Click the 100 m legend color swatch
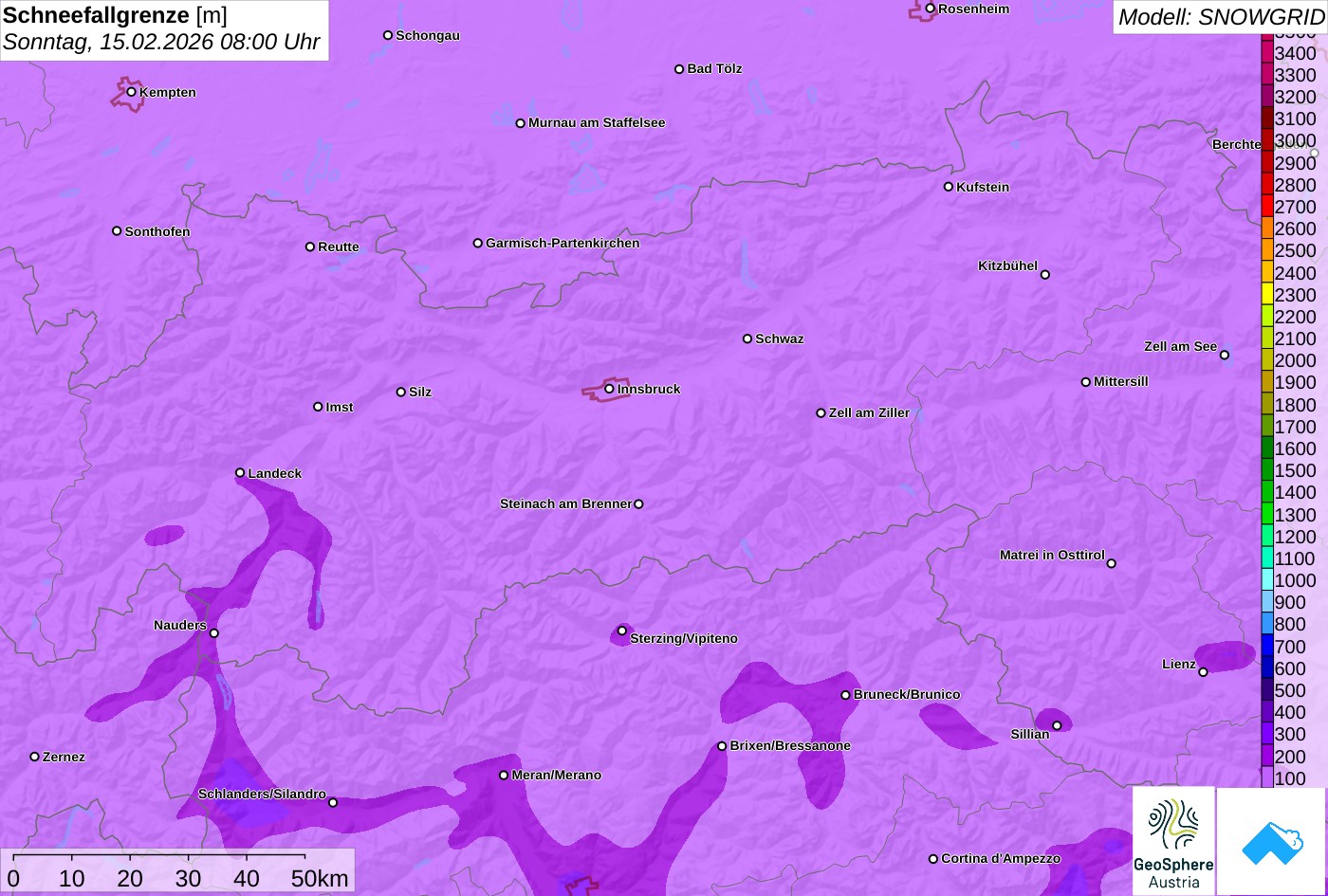Viewport: 1328px width, 896px height. click(1267, 777)
